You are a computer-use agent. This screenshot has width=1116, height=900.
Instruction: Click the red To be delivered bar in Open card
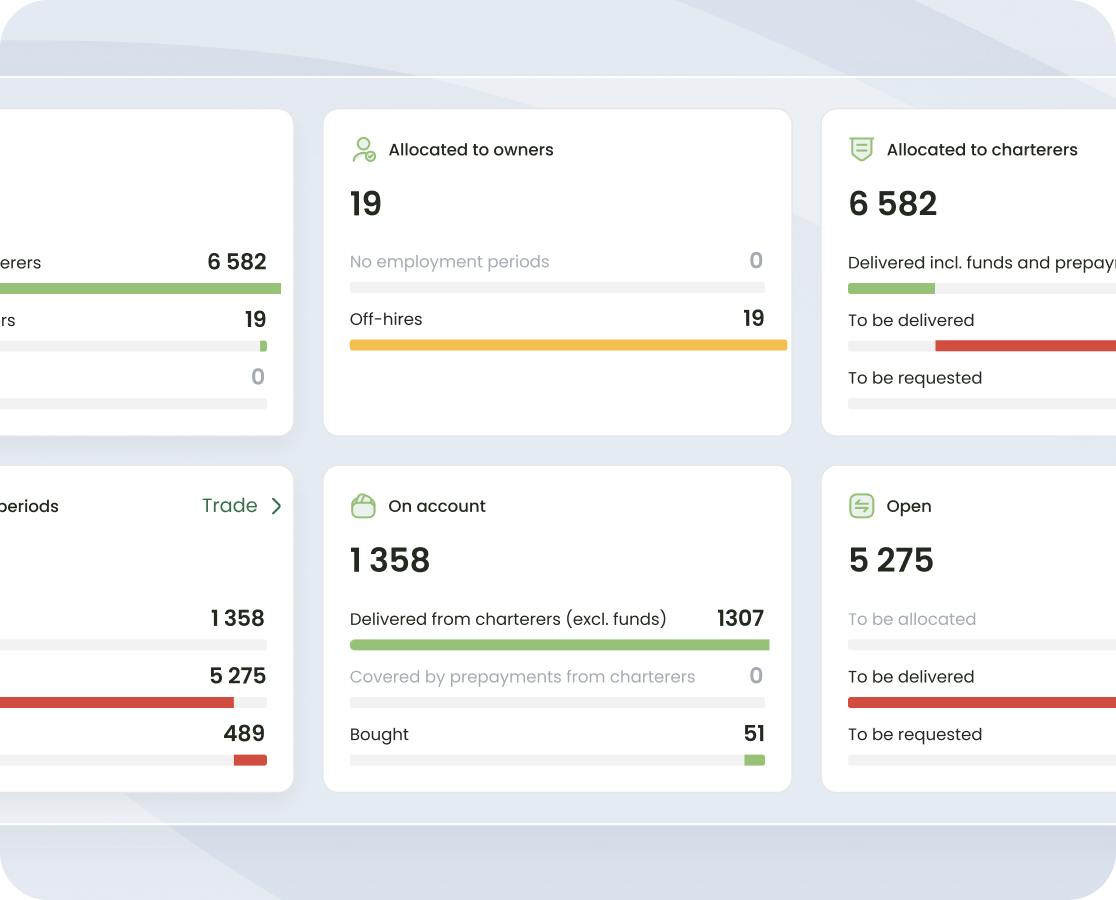(980, 703)
